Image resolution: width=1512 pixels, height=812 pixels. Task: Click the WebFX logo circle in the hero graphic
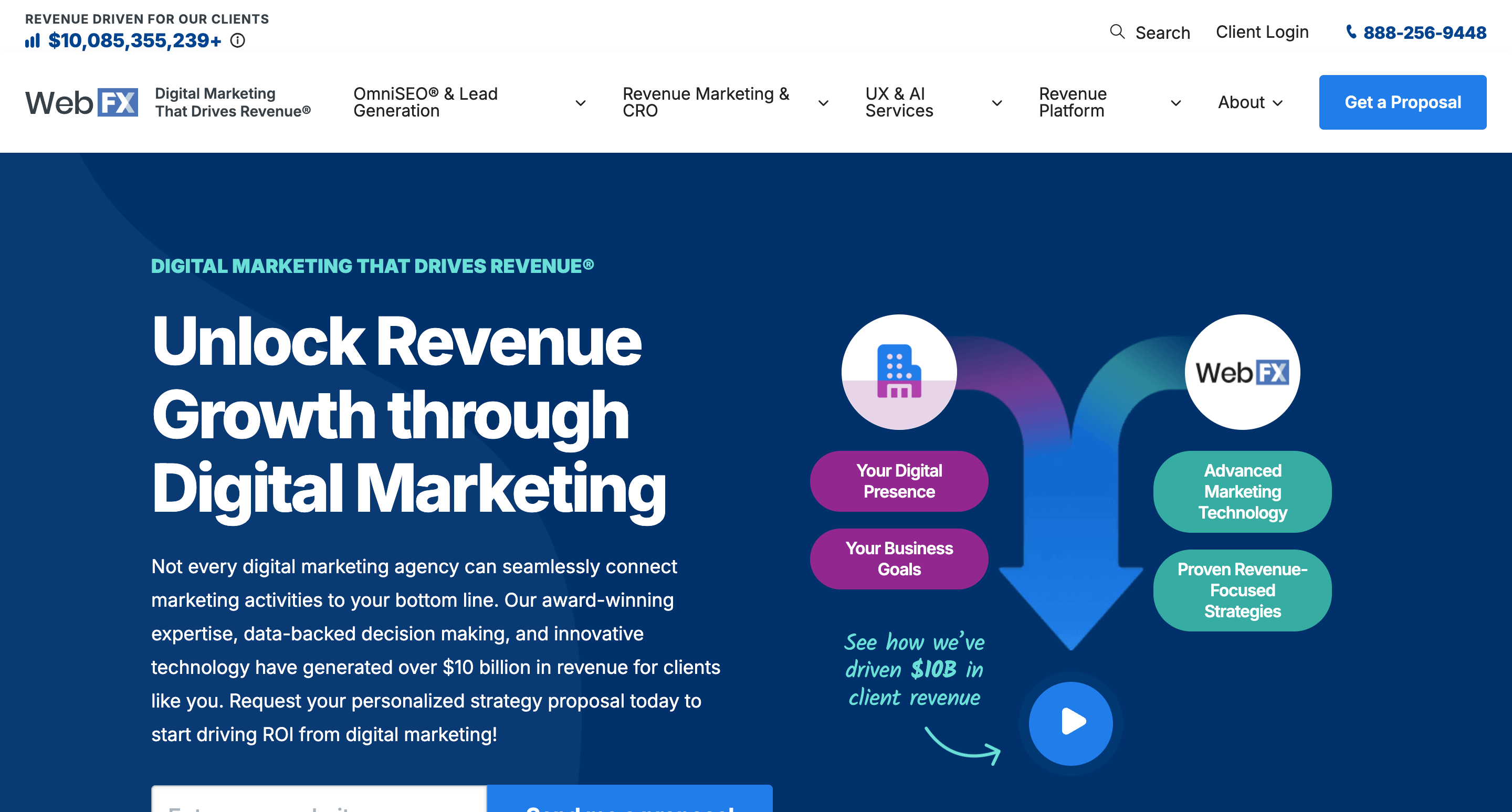coord(1242,372)
